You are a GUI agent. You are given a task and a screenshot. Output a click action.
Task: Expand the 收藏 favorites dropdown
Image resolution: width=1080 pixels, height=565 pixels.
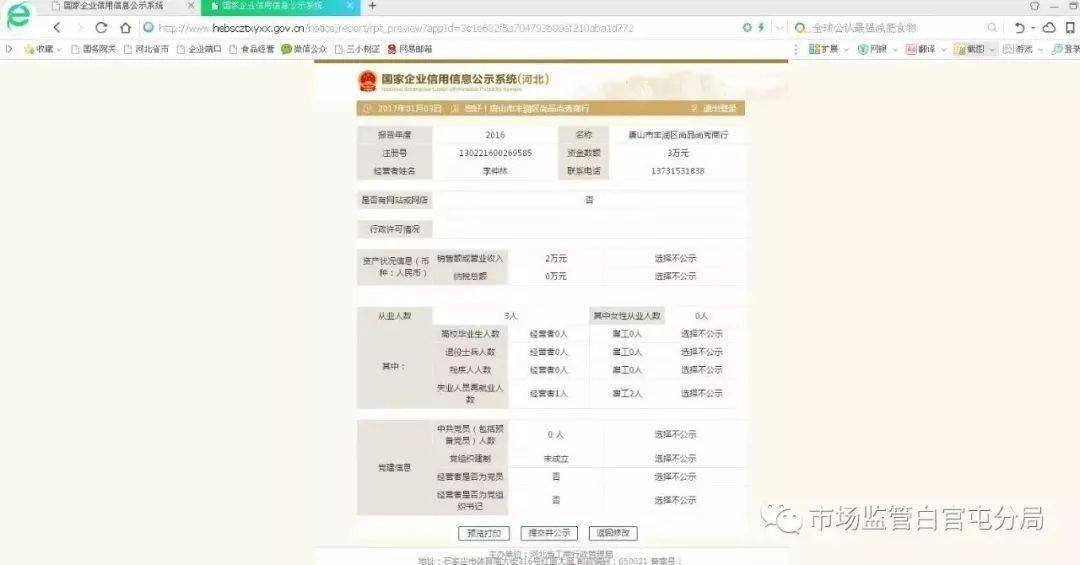click(59, 50)
